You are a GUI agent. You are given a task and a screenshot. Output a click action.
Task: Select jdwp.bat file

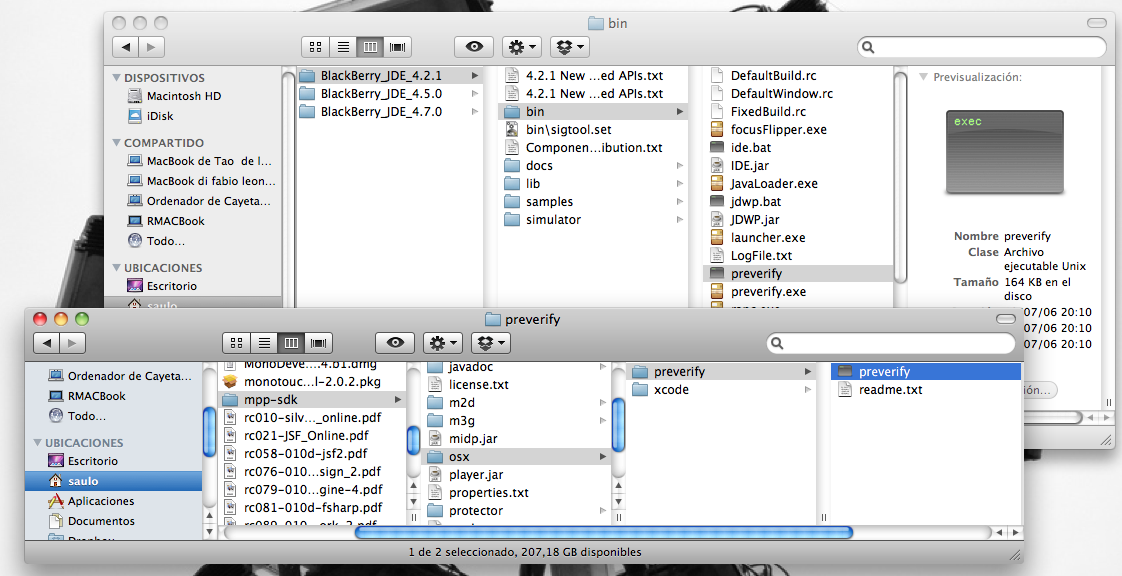pyautogui.click(x=799, y=202)
